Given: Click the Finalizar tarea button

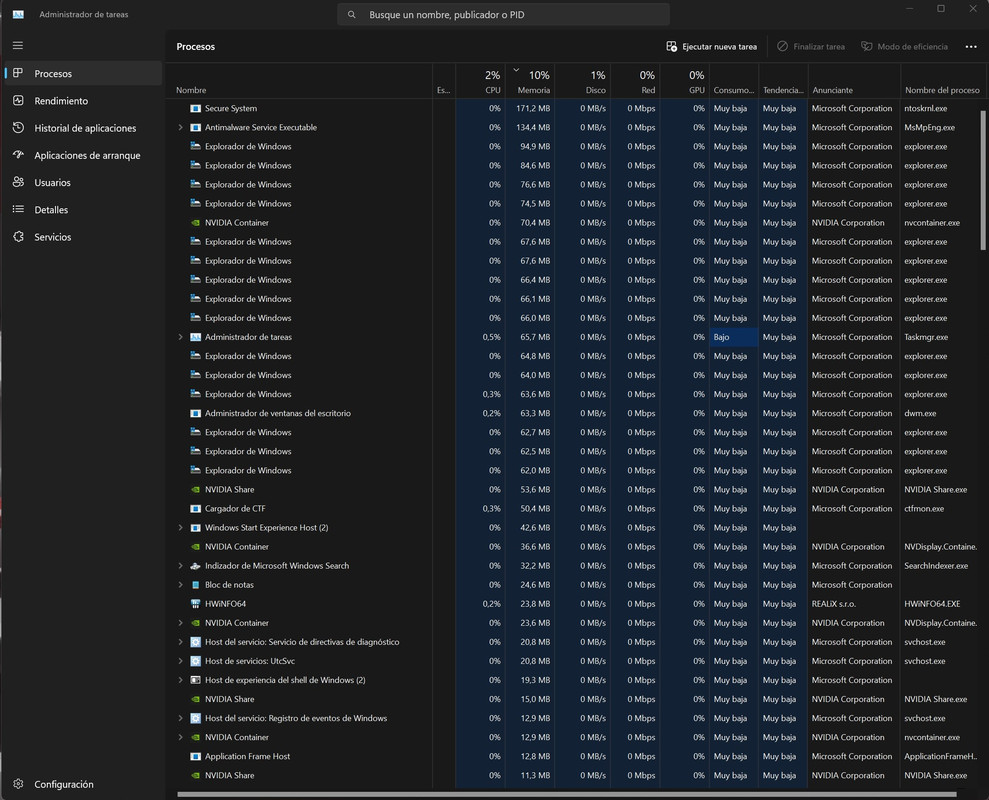Looking at the screenshot, I should pos(811,47).
